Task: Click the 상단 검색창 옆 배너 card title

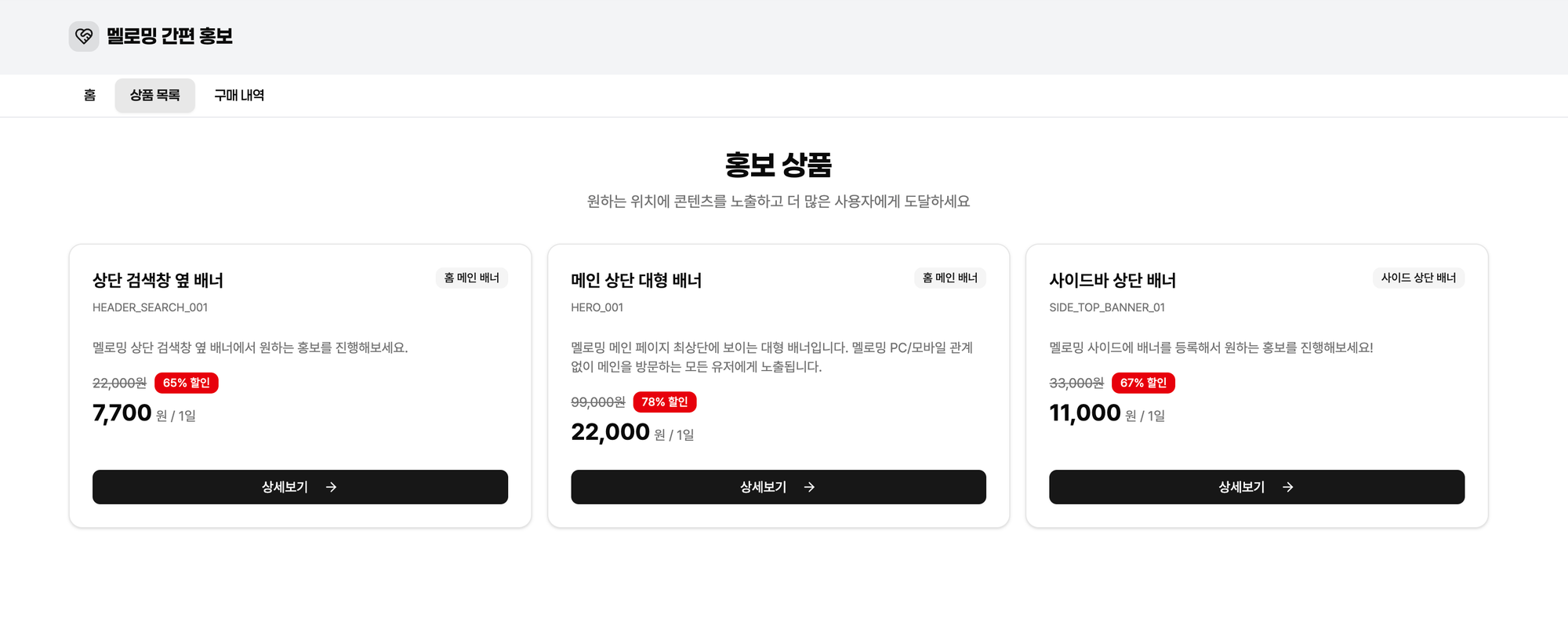Action: pyautogui.click(x=158, y=280)
